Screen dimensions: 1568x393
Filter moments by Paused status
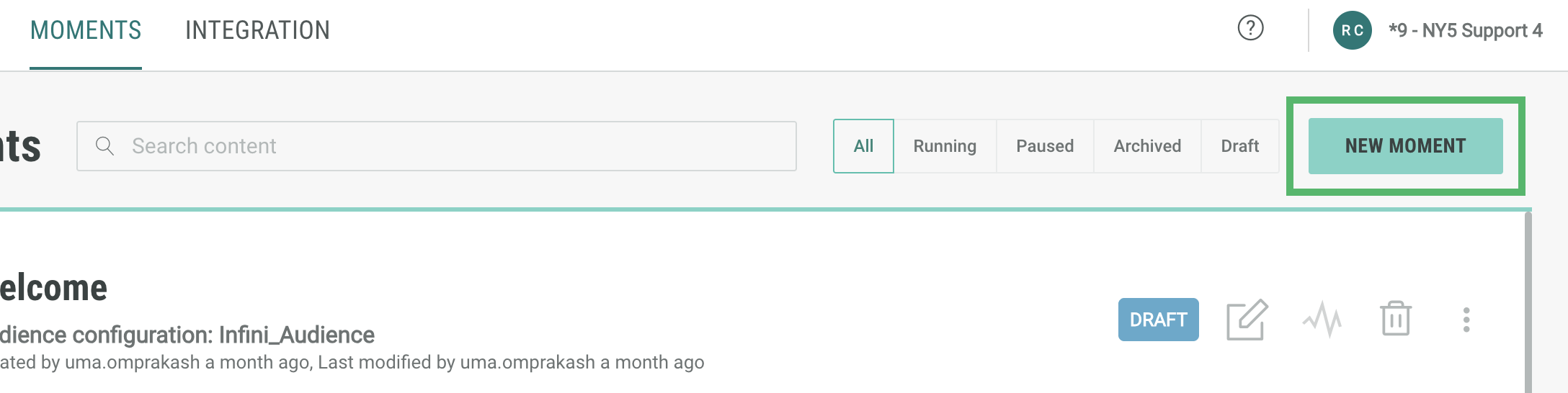[x=1045, y=146]
